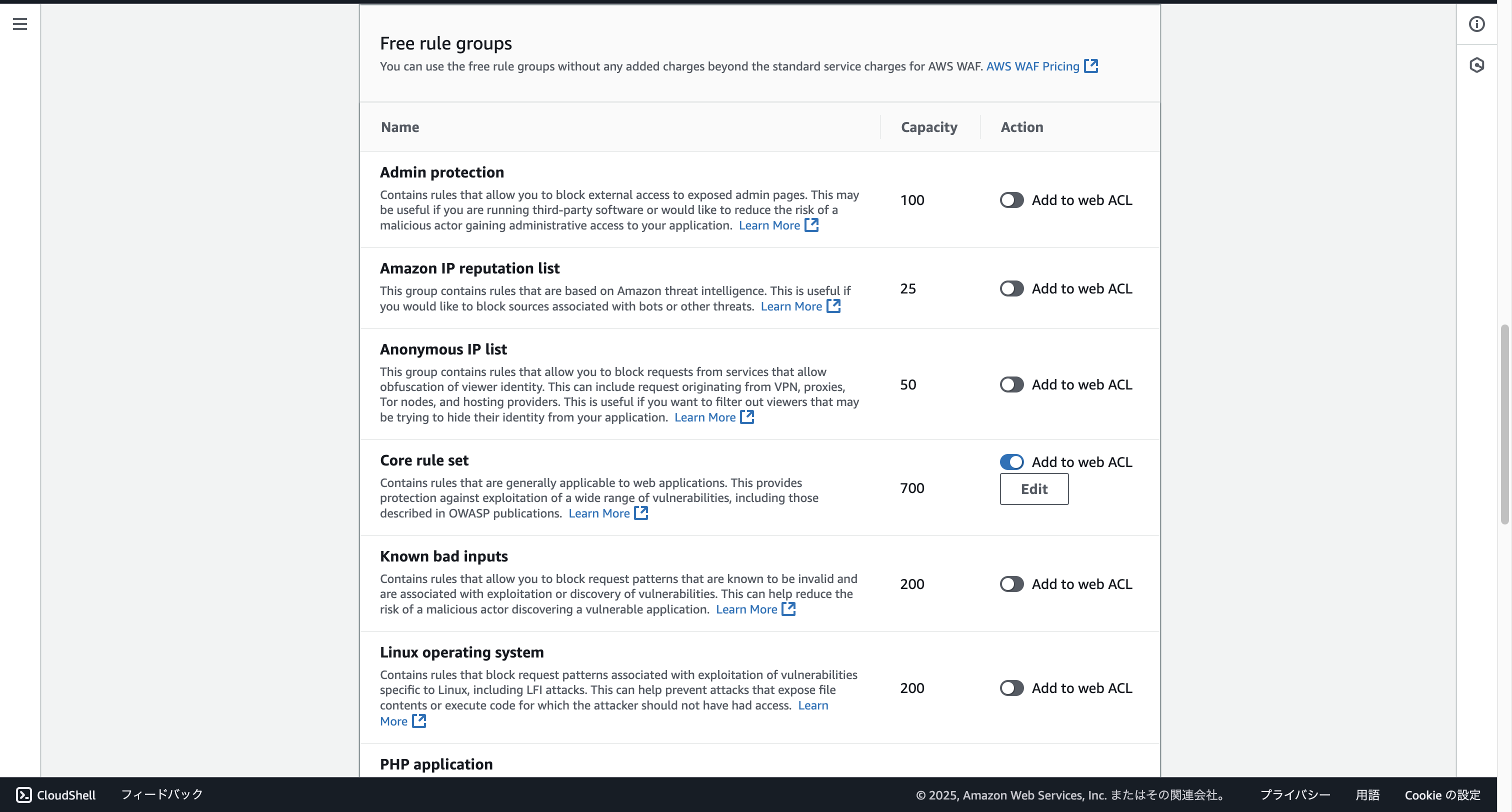Click external link icon beside AWS WAF Pricing
Screen dimensions: 1512x812
(1091, 66)
